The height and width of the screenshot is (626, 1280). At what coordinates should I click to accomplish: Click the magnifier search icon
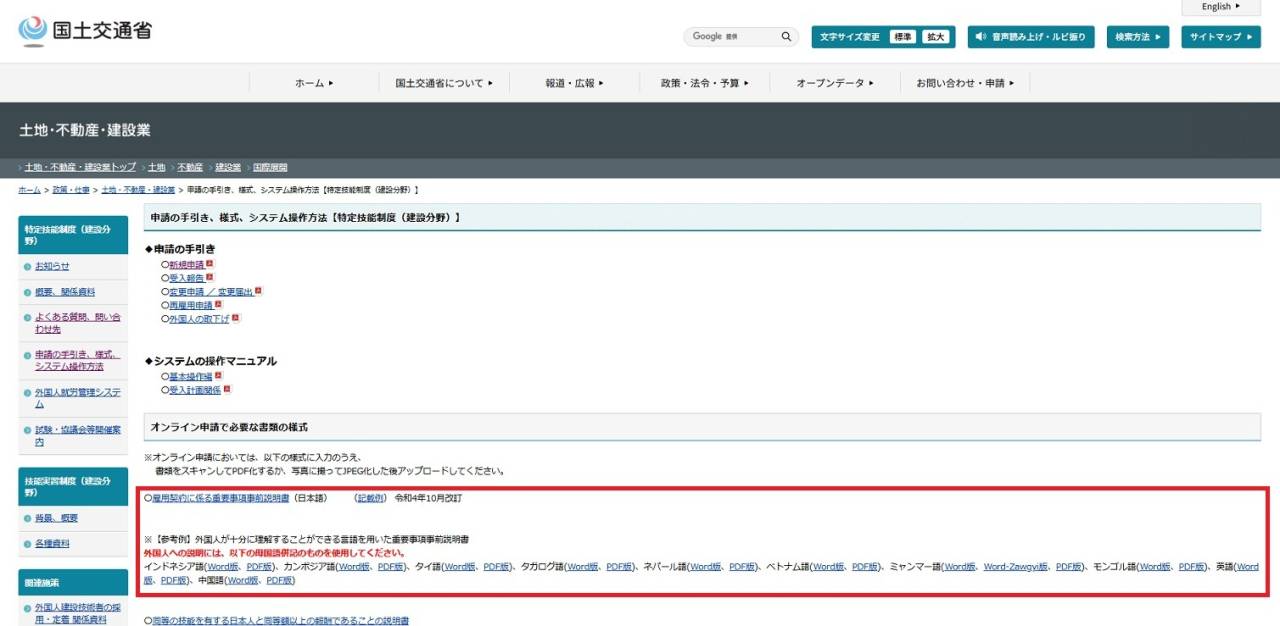coord(787,37)
